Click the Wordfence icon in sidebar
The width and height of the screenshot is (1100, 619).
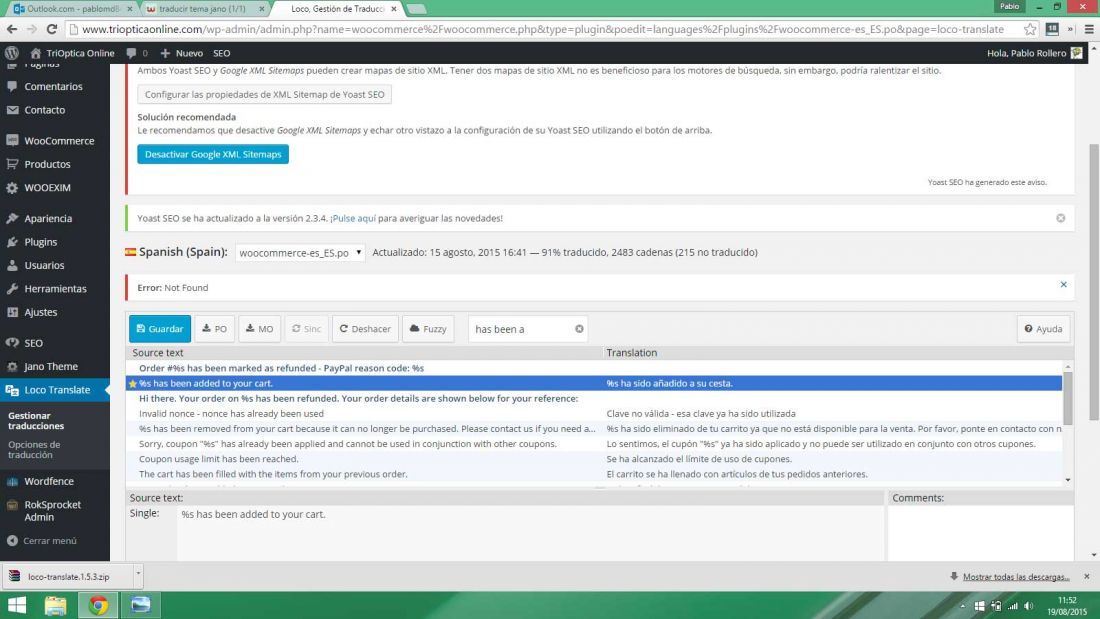point(12,481)
